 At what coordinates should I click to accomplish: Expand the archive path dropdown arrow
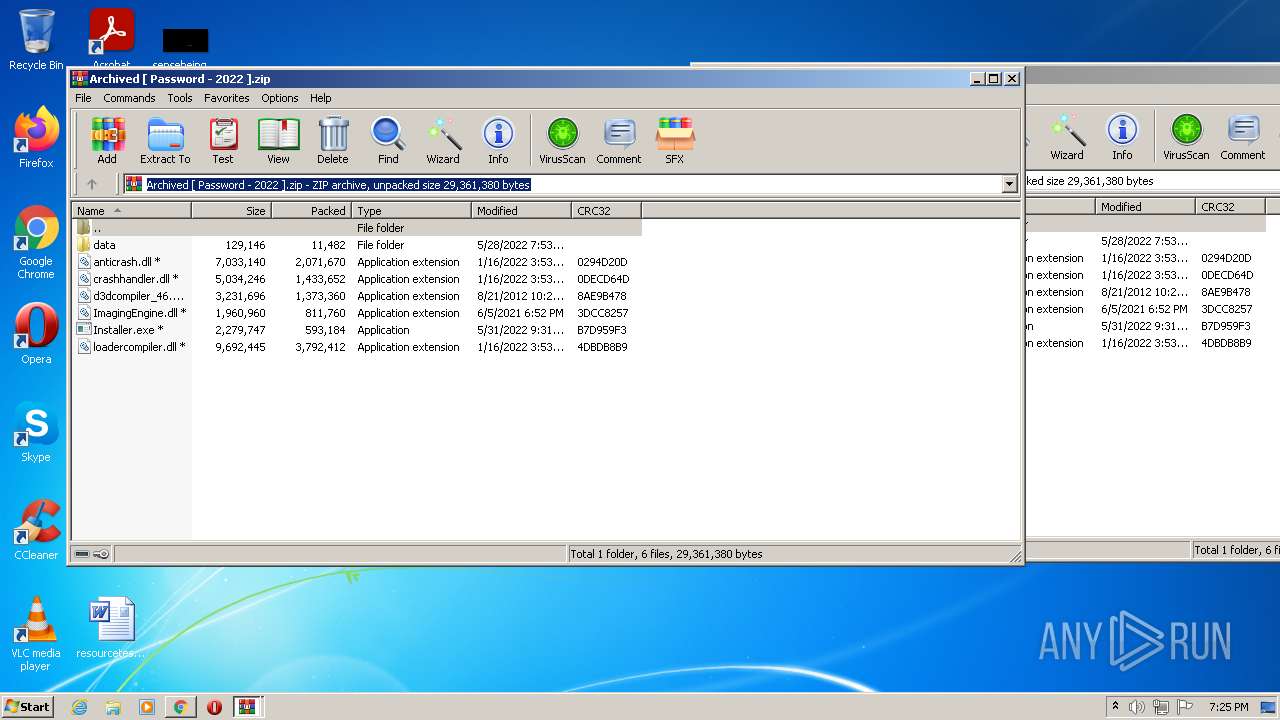(x=1009, y=184)
